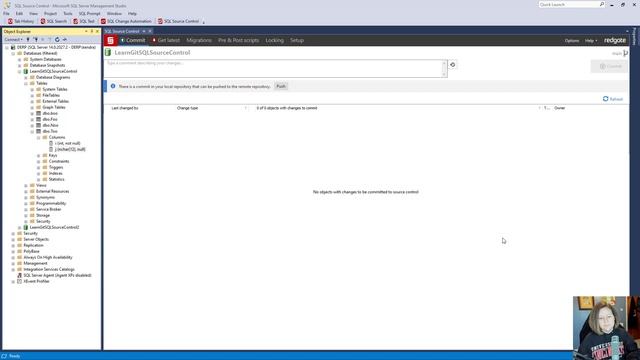Collapse the LearnGitSQLSourceControl database node
The height and width of the screenshot is (360, 640).
[x=20, y=71]
